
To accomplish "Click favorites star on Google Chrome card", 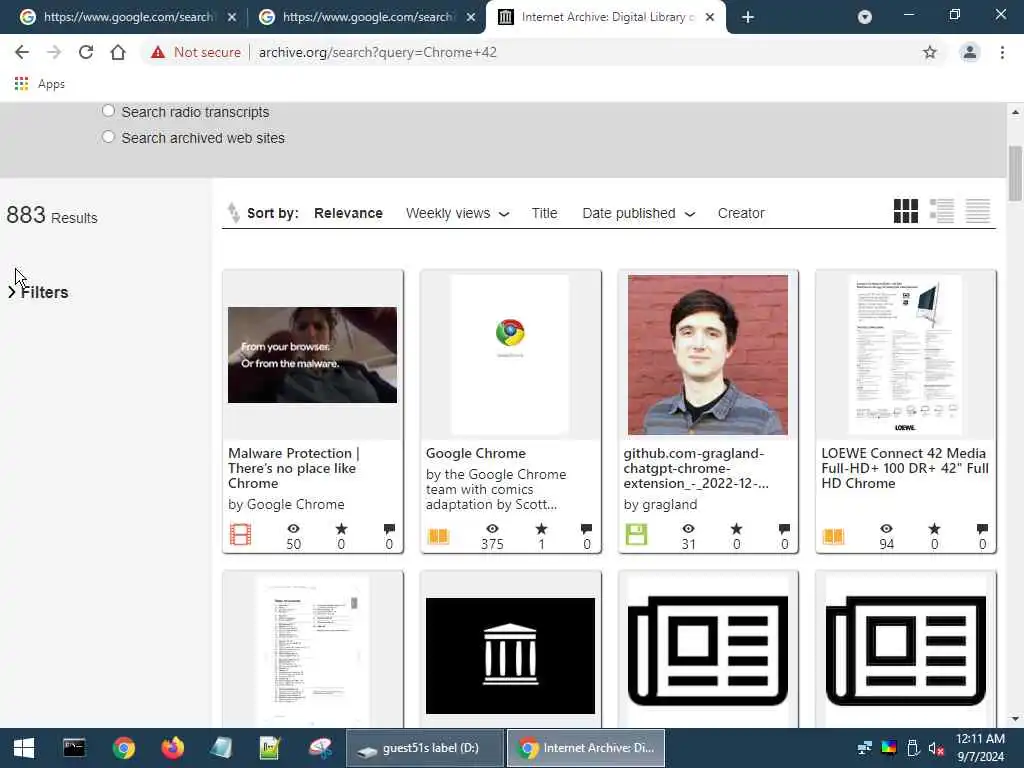I will coord(541,528).
